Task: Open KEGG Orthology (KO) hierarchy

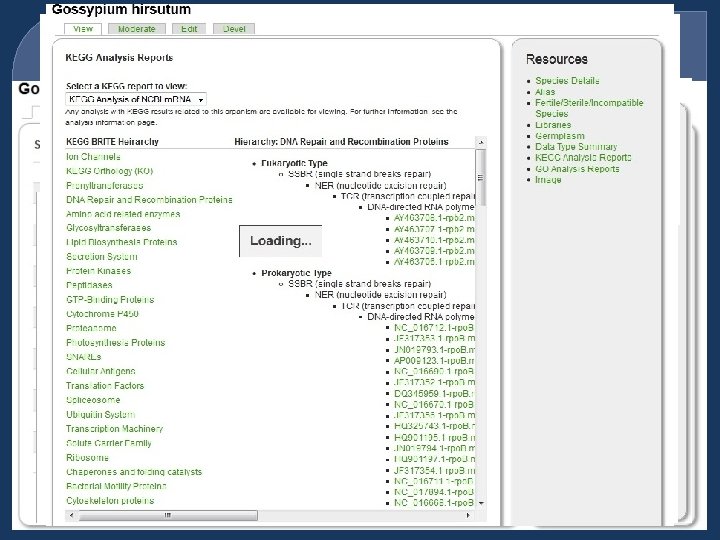Action: tap(109, 171)
